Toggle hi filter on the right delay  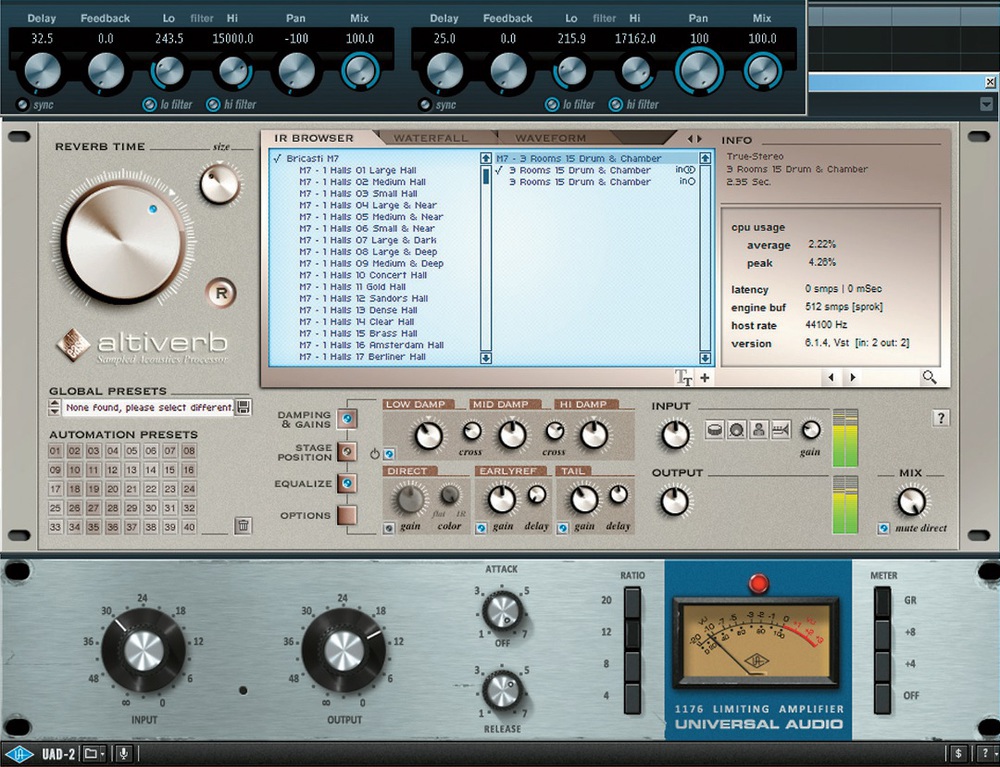coord(615,105)
